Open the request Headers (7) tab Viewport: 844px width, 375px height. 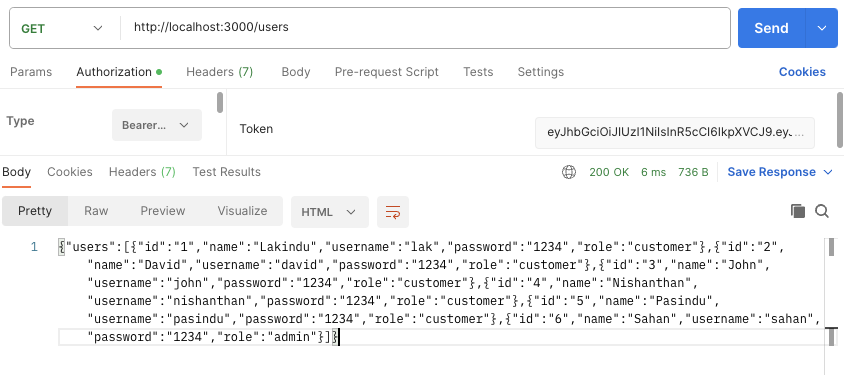coord(220,72)
